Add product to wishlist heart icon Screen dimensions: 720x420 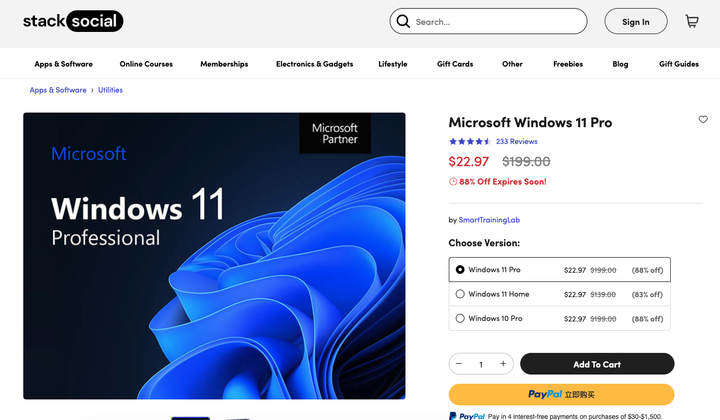703,119
